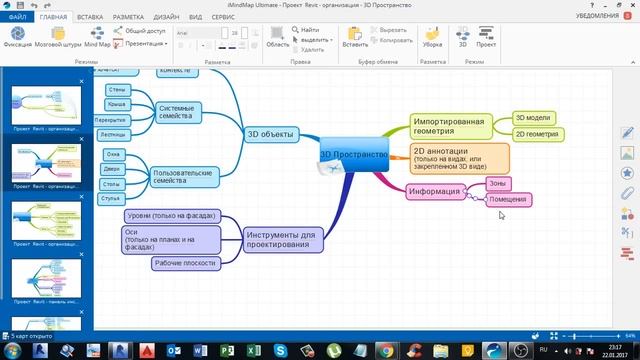
Task: Open the shapes panel icon
Action: pos(627,213)
